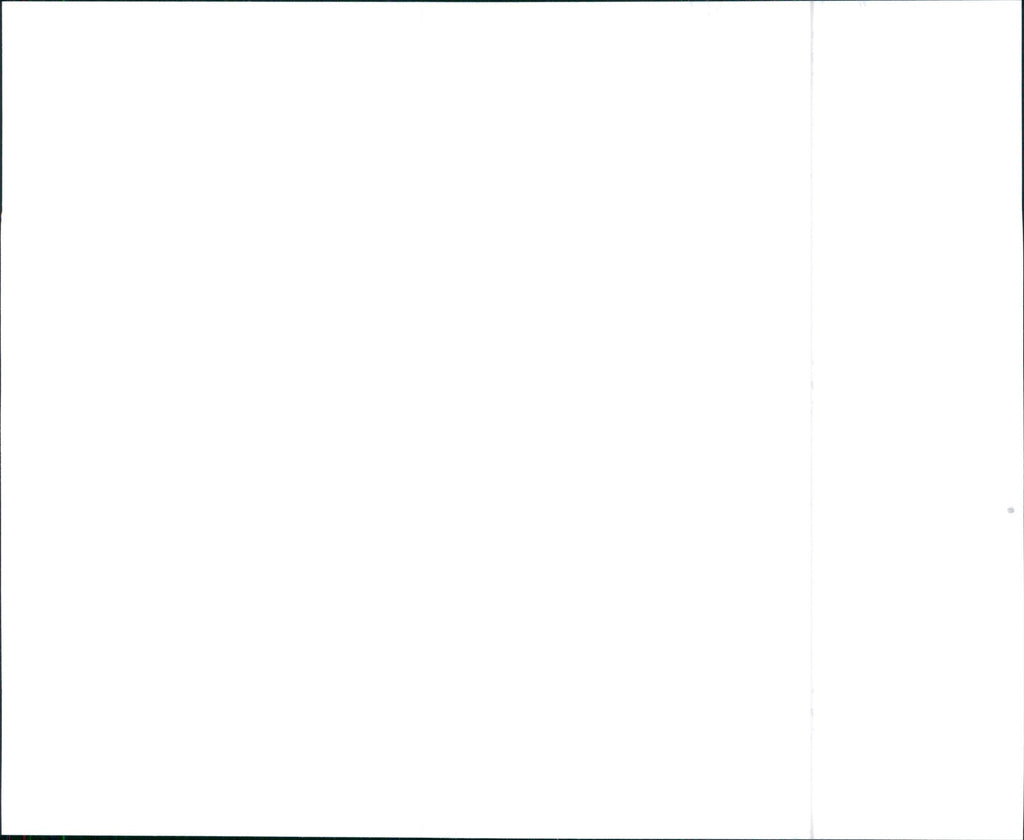Select the dark bottom border of the page

(x=512, y=837)
